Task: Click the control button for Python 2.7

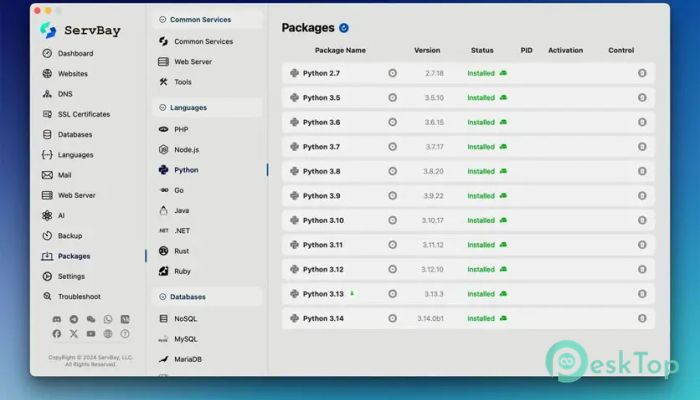Action: click(642, 73)
